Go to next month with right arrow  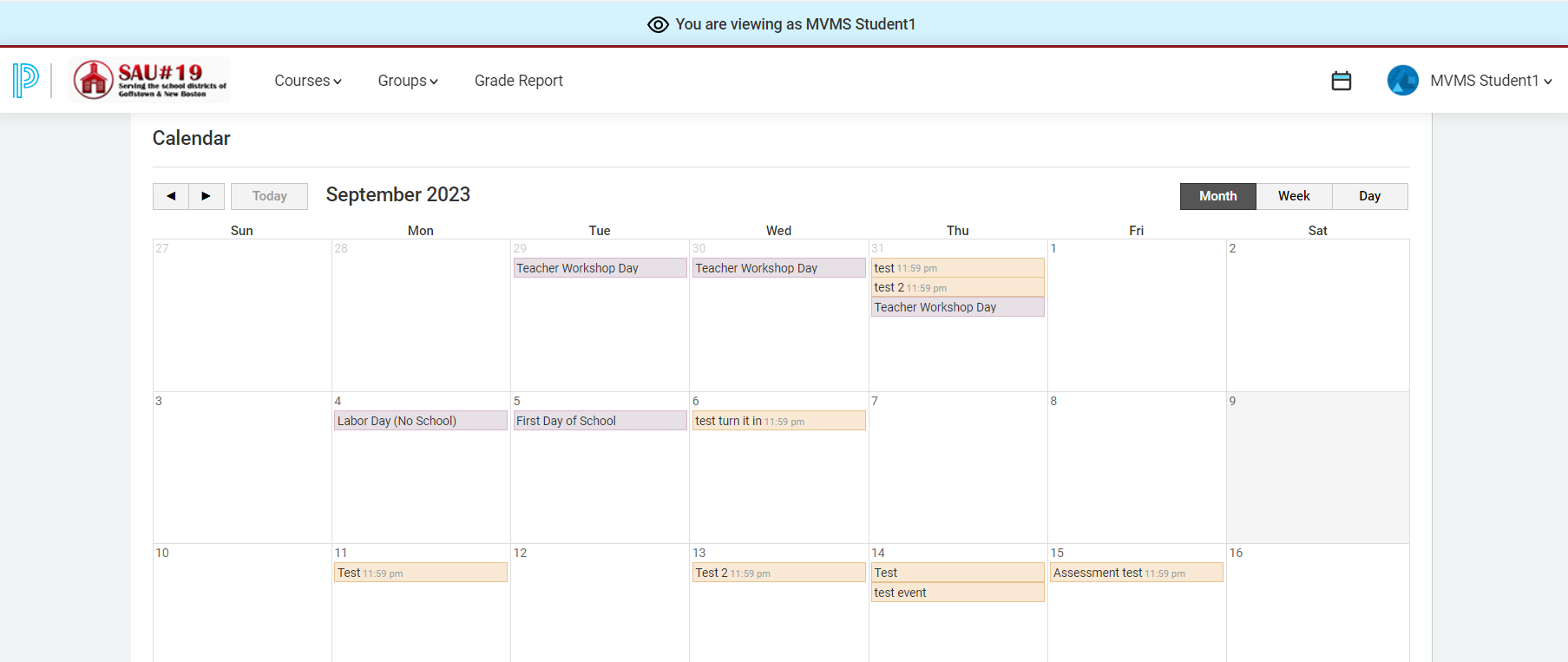(x=206, y=196)
